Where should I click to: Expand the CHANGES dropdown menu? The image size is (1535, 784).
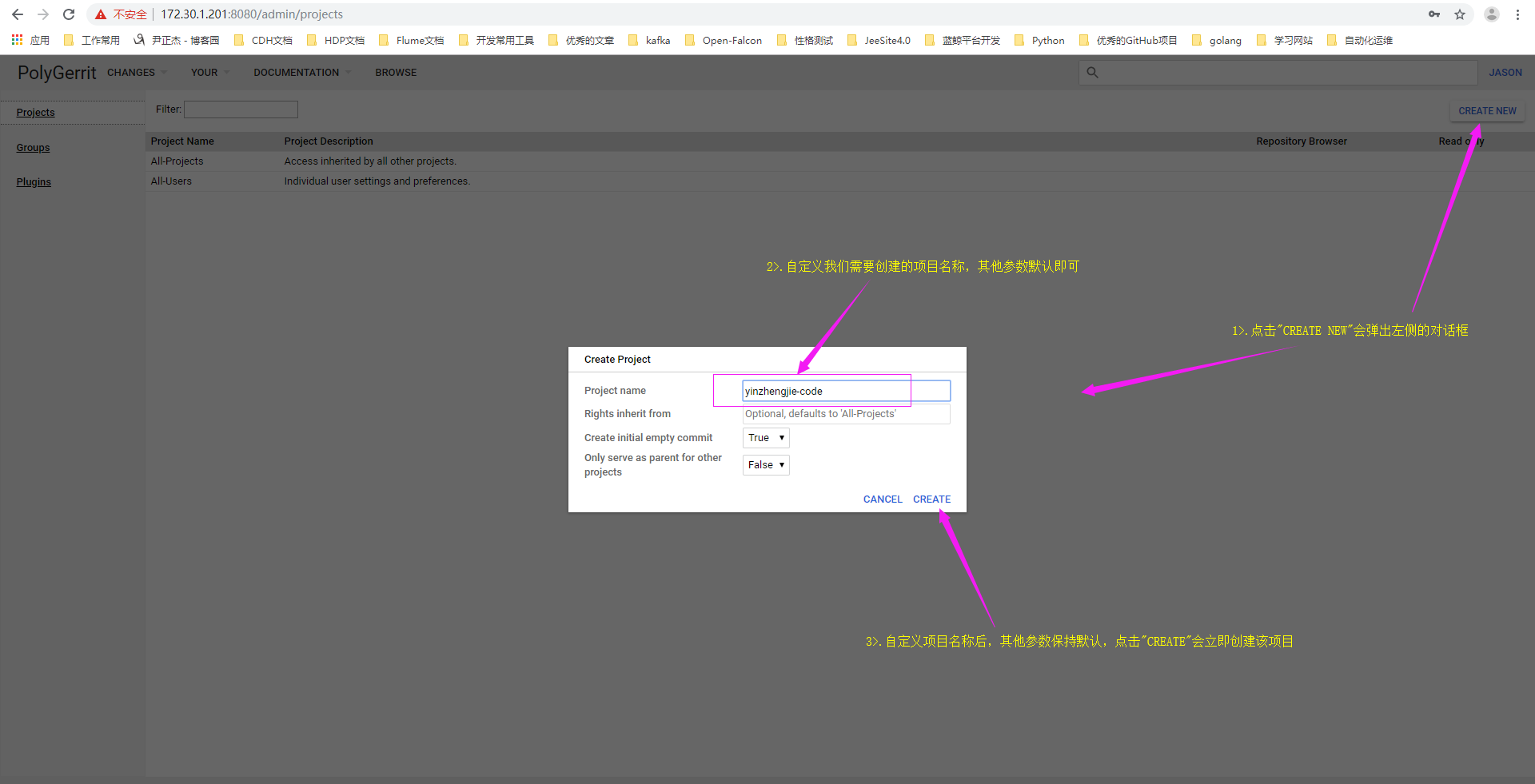(137, 72)
